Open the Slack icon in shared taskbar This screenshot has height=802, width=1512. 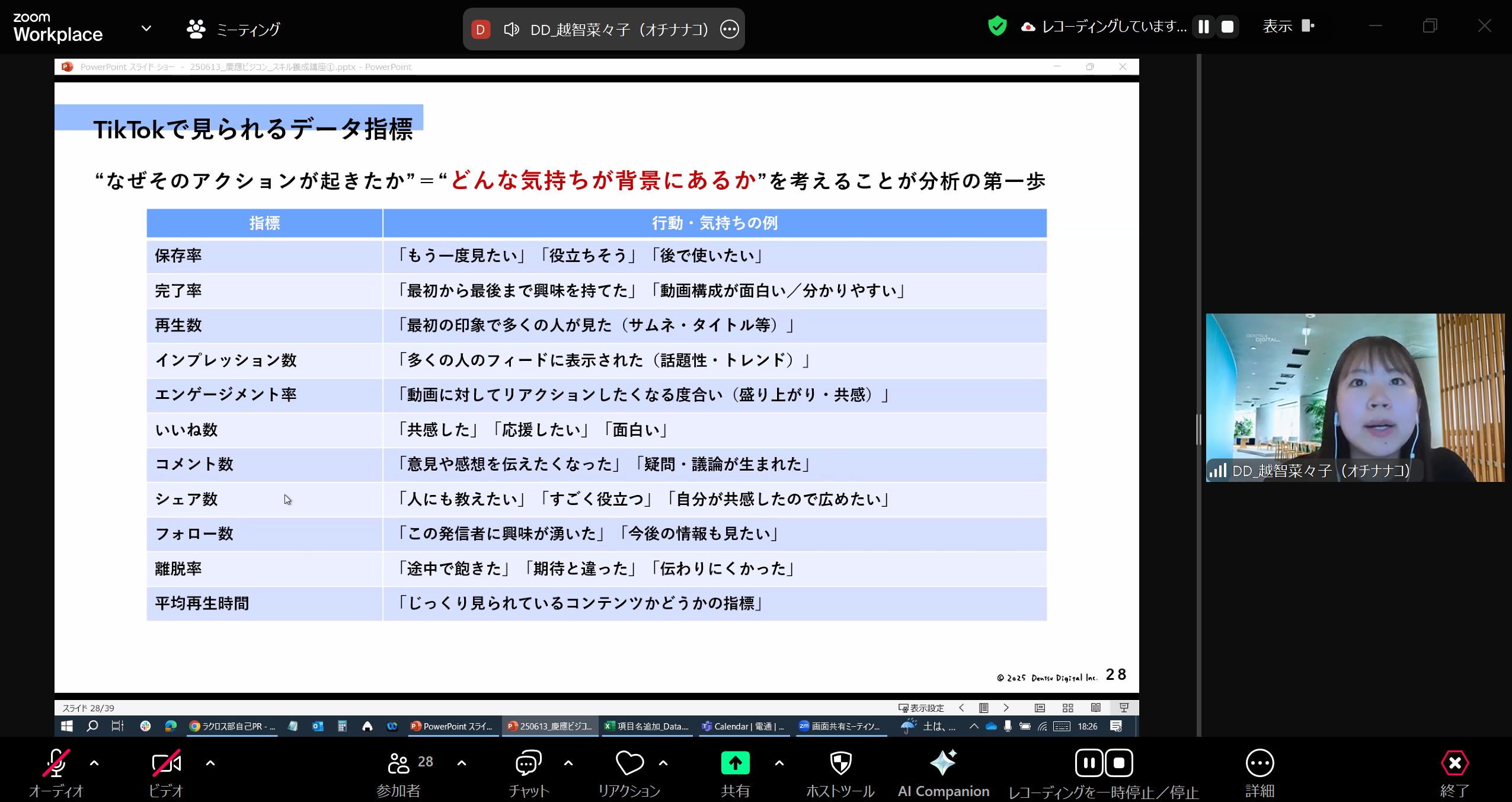tap(145, 726)
